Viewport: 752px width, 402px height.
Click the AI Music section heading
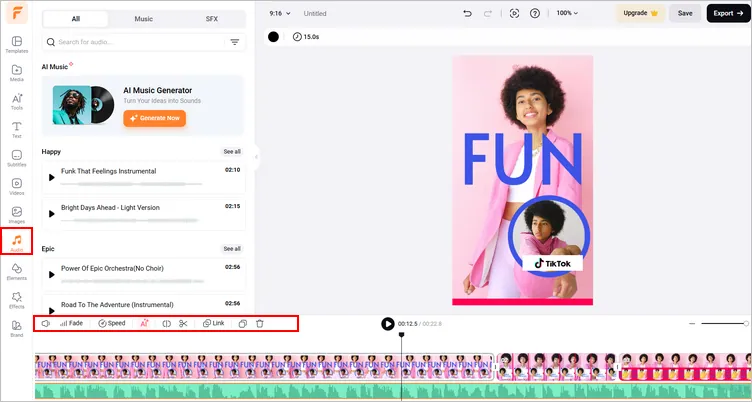click(x=55, y=67)
